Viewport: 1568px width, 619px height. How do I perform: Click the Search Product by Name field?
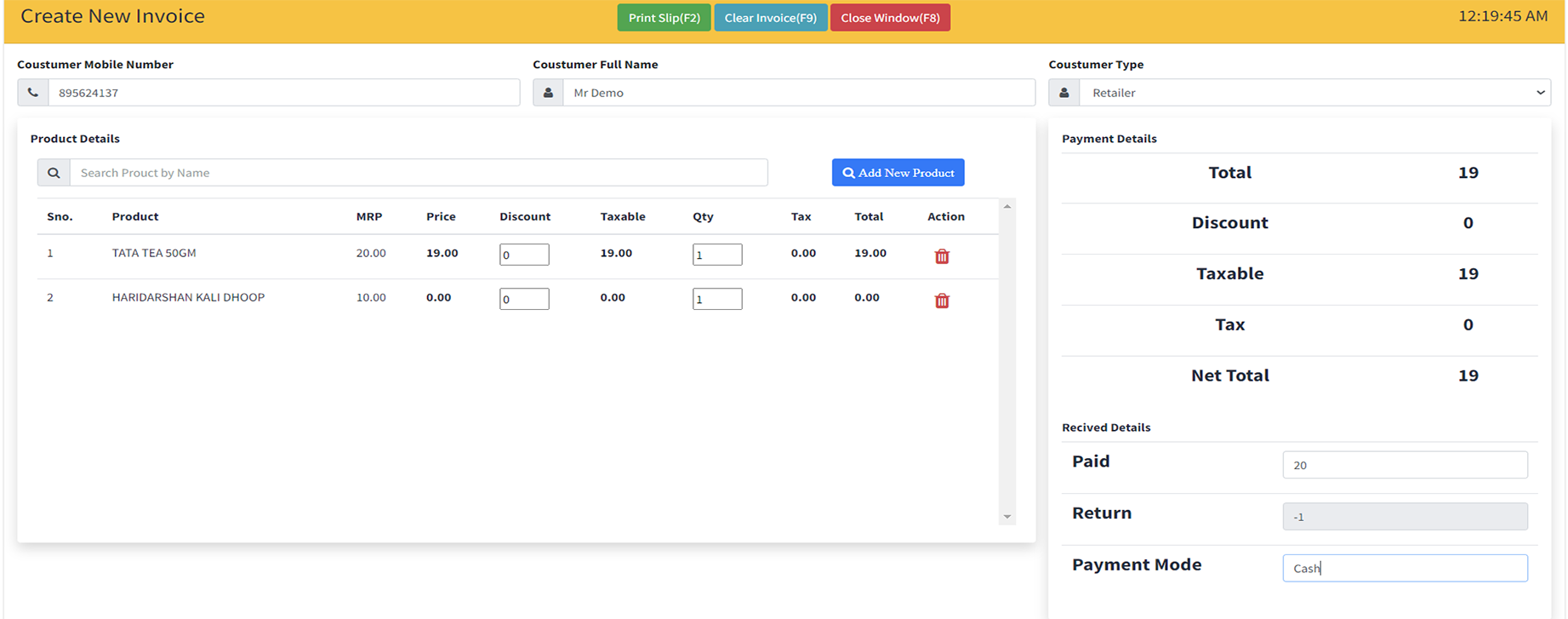pos(419,173)
